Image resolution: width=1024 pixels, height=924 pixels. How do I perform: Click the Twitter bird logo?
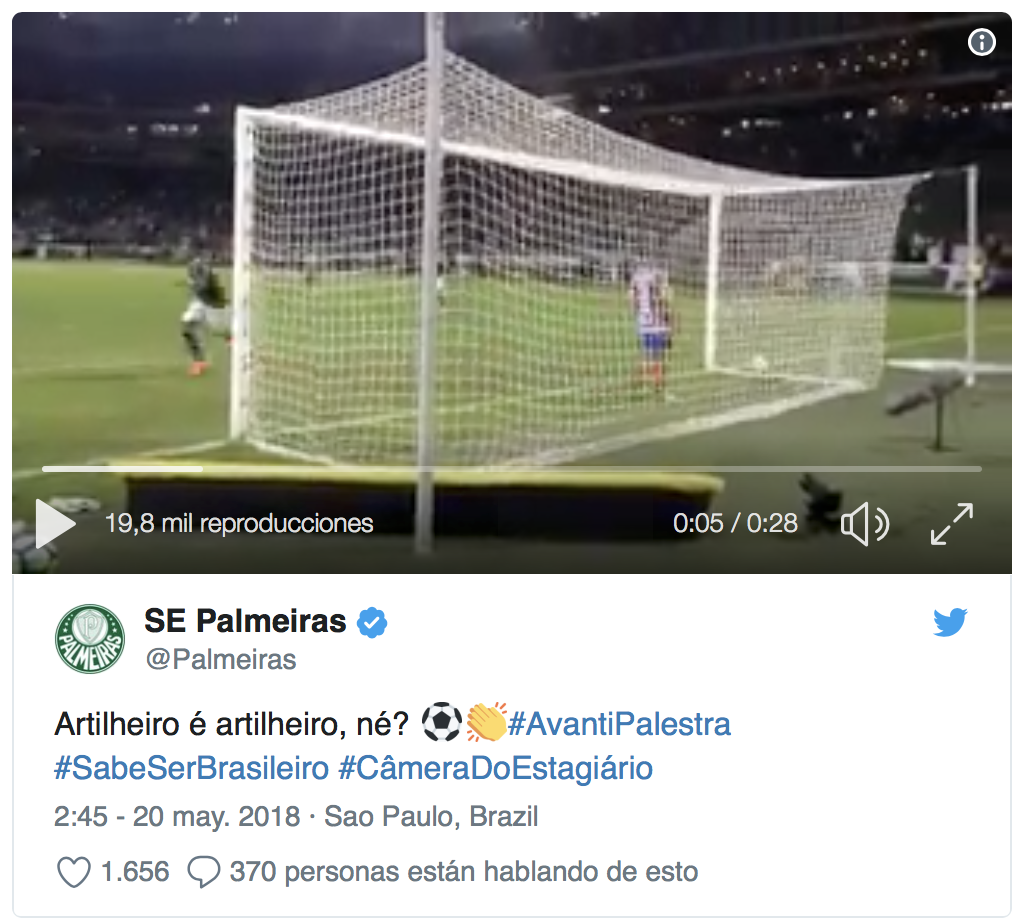point(950,622)
